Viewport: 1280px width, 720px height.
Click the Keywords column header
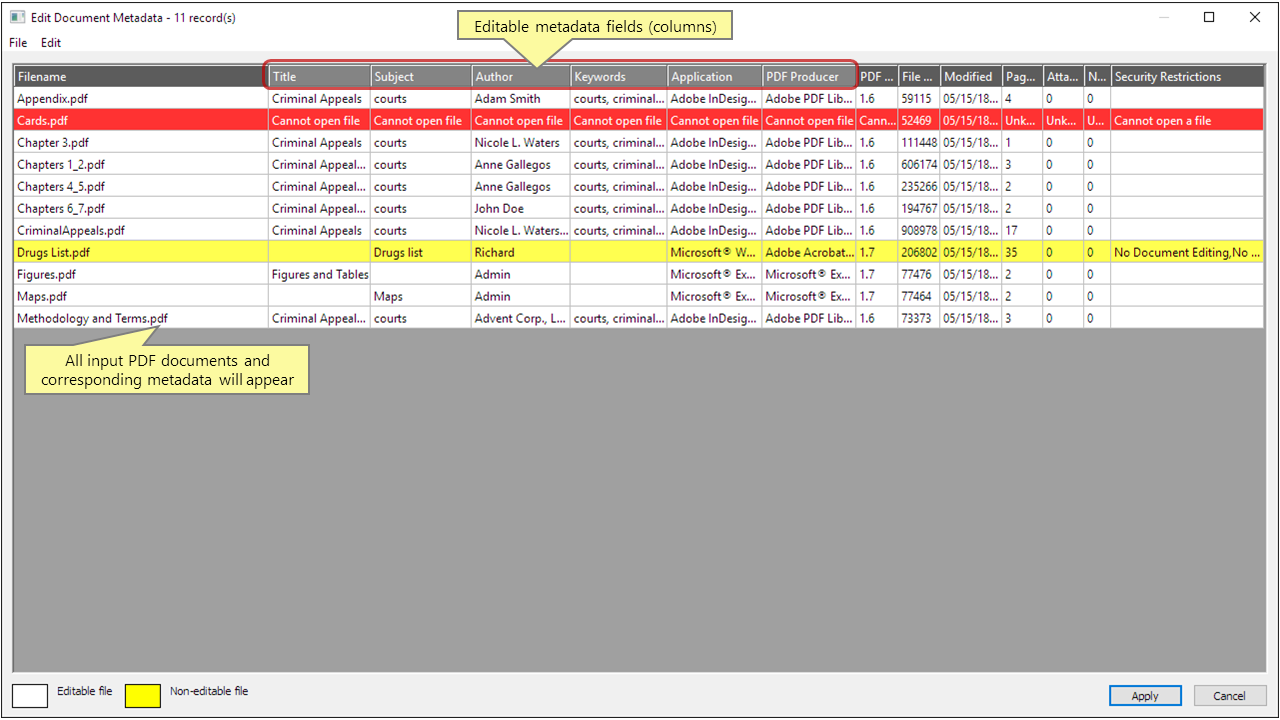[x=617, y=76]
